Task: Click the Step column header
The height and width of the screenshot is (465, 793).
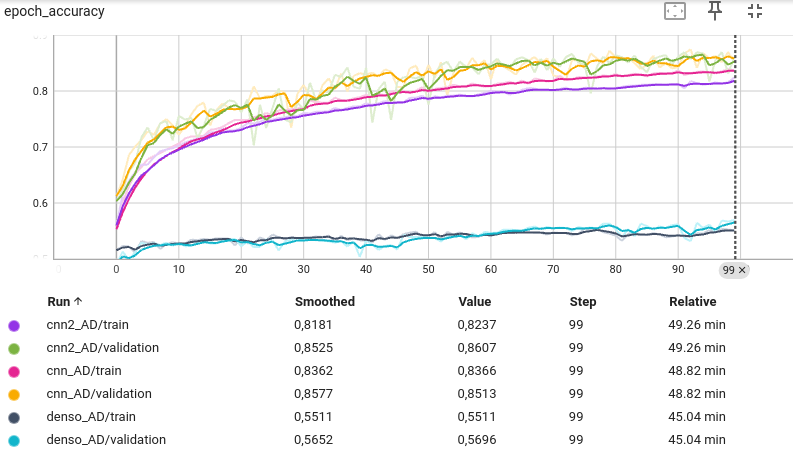Action: [x=583, y=301]
